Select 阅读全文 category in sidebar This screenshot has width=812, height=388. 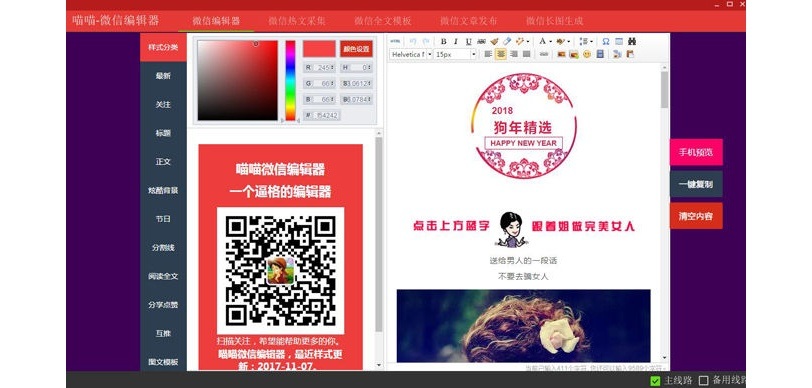(163, 276)
